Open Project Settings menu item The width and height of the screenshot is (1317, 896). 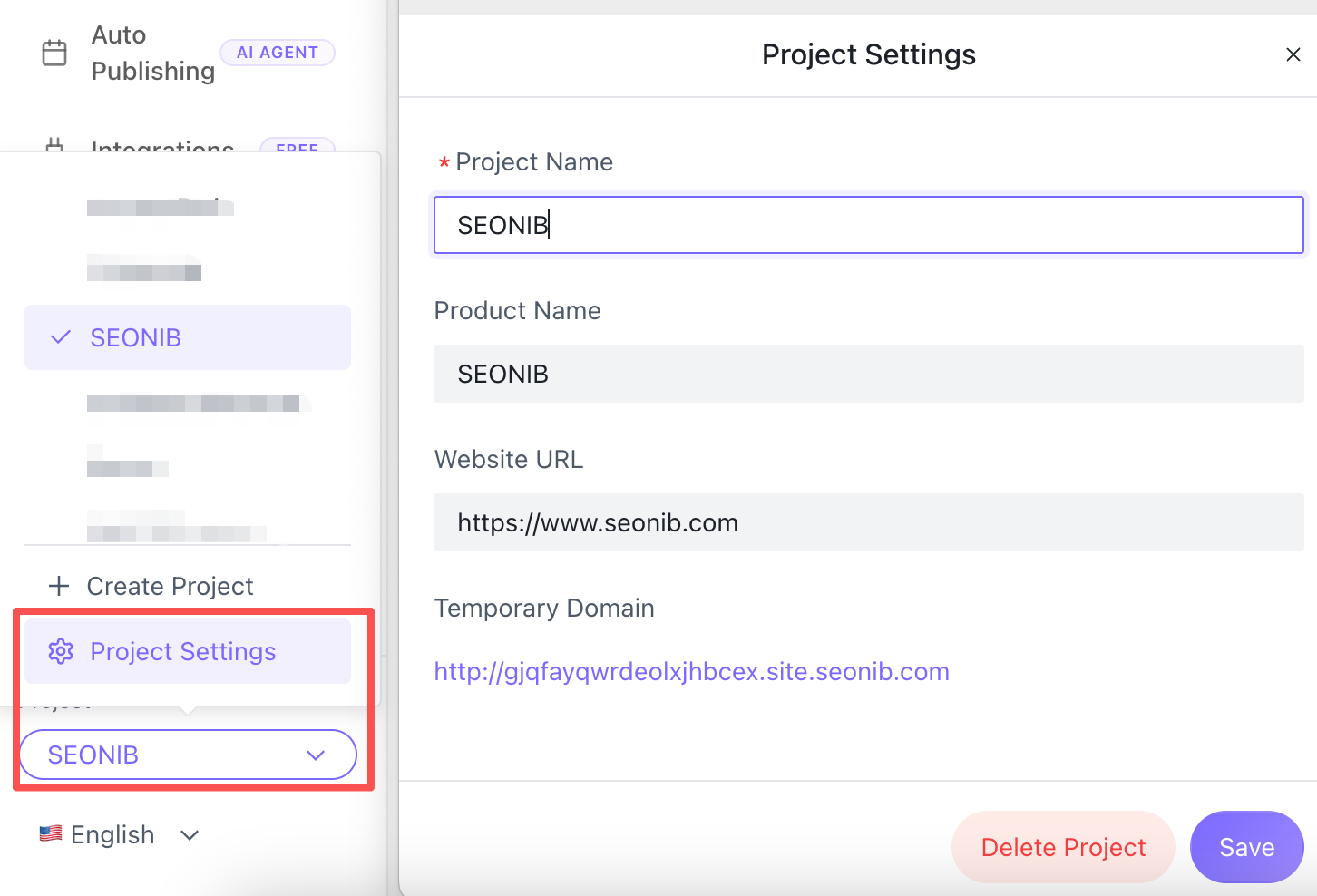click(x=183, y=651)
